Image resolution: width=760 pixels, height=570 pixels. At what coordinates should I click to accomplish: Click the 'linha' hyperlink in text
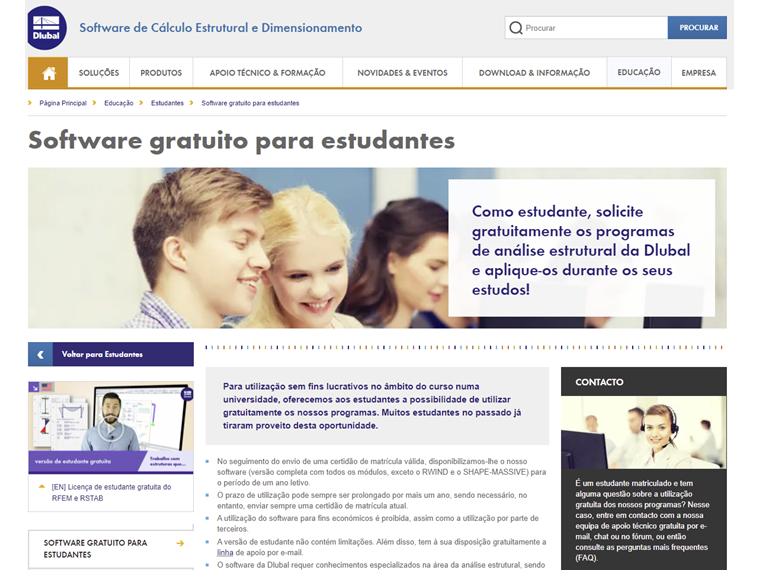point(225,553)
